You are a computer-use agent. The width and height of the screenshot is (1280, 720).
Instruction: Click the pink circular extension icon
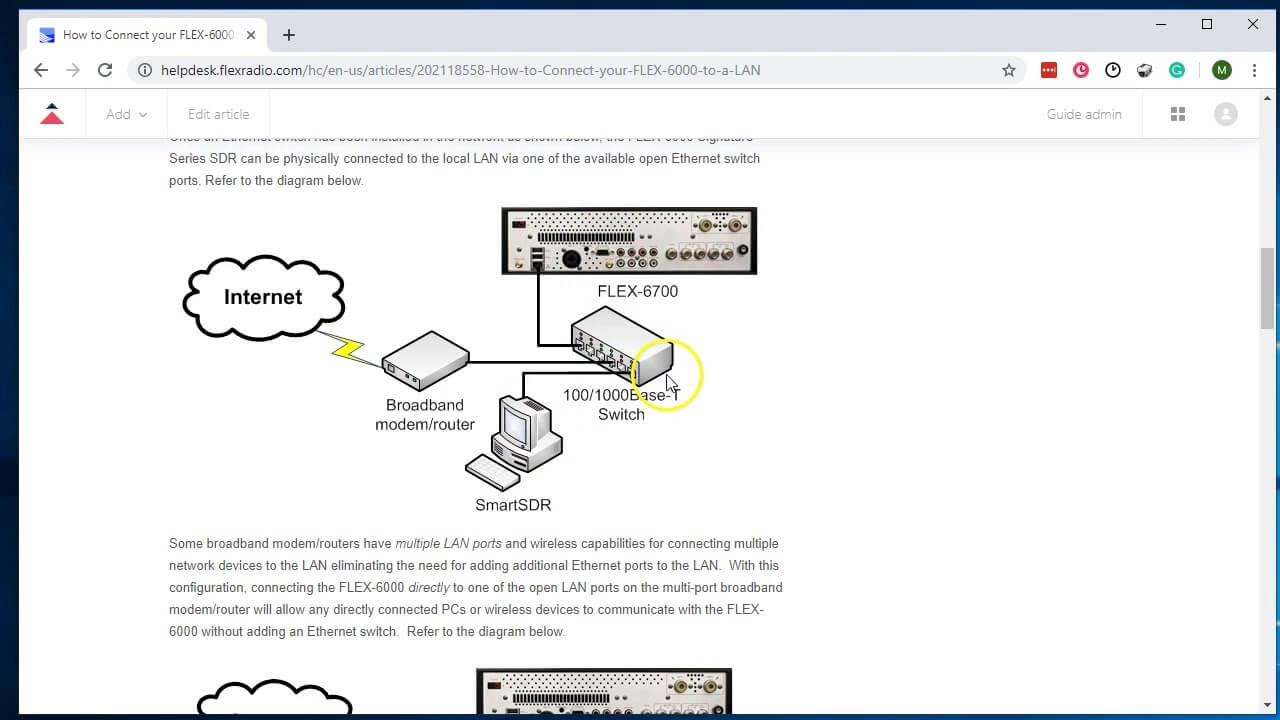(1081, 70)
